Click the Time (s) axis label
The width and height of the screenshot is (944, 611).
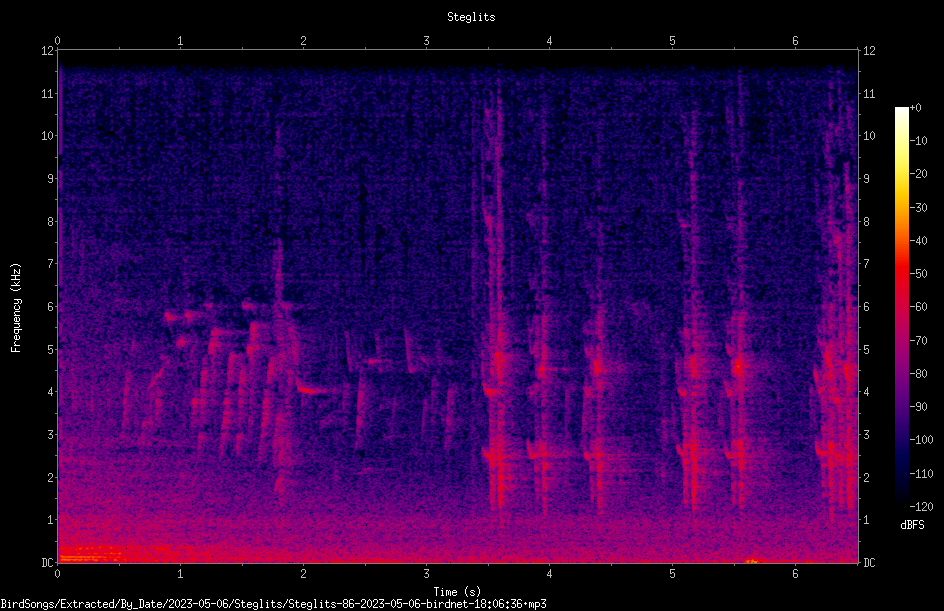pos(457,592)
